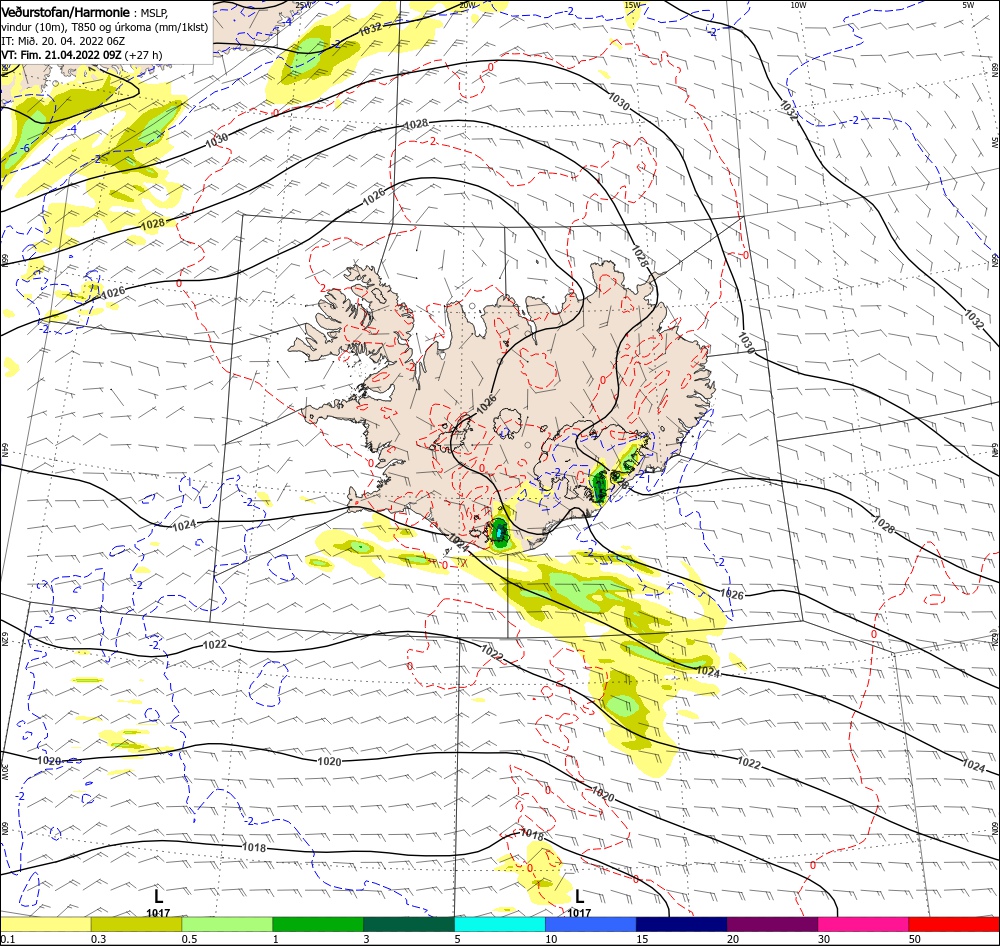Viewport: 1000px width, 946px height.
Task: Select the magenta 30–50 legend swatch
Action: click(x=864, y=924)
